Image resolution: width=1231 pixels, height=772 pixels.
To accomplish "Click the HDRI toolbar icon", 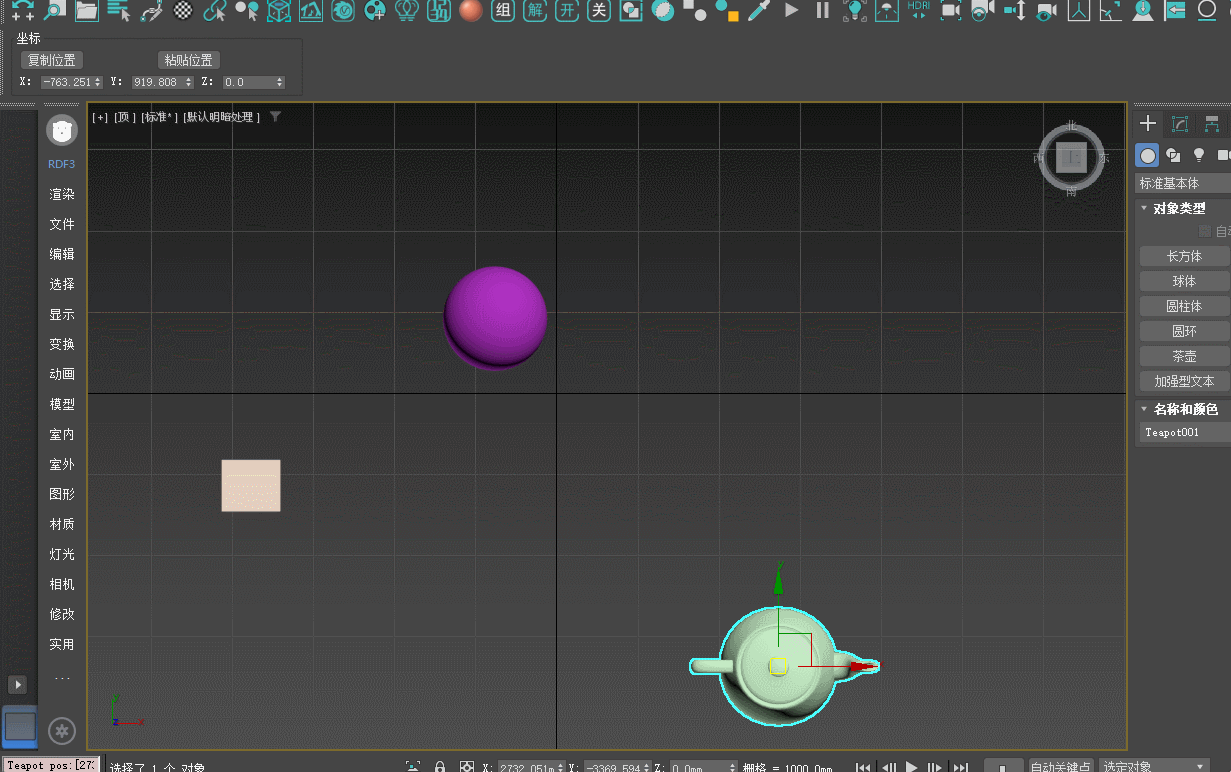I will pyautogui.click(x=918, y=11).
